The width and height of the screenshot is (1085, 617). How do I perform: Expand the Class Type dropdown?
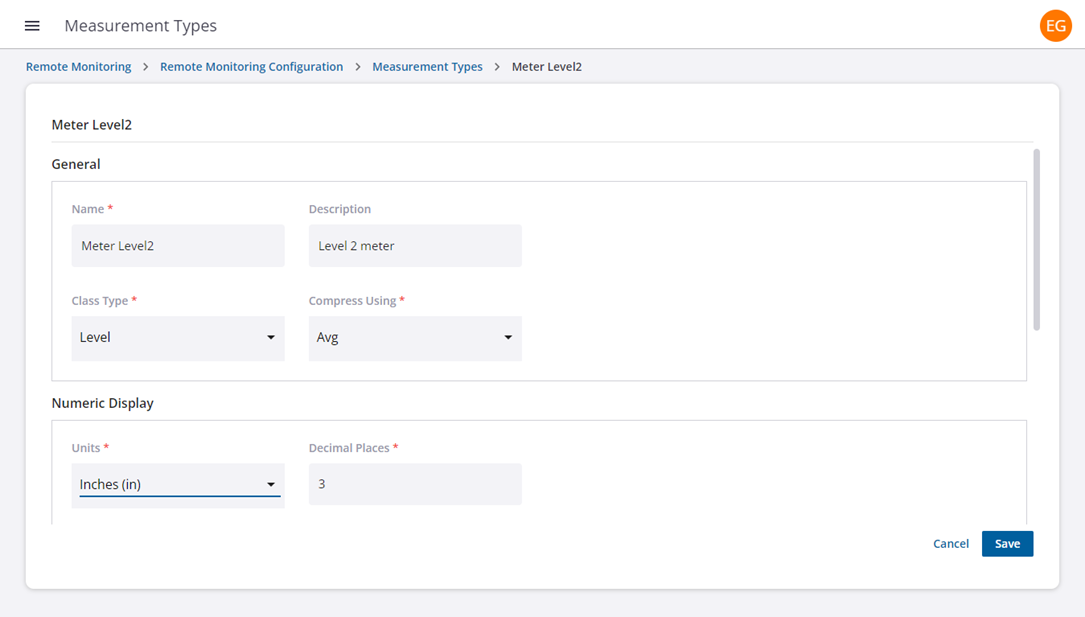coord(178,338)
